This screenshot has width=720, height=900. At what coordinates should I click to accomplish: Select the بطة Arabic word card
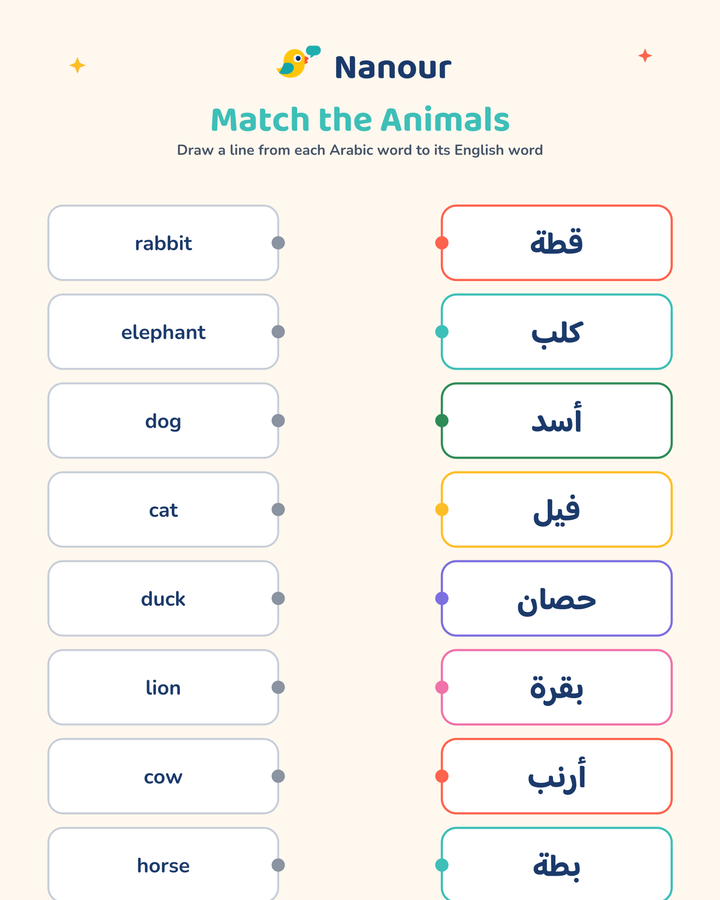[x=556, y=864]
